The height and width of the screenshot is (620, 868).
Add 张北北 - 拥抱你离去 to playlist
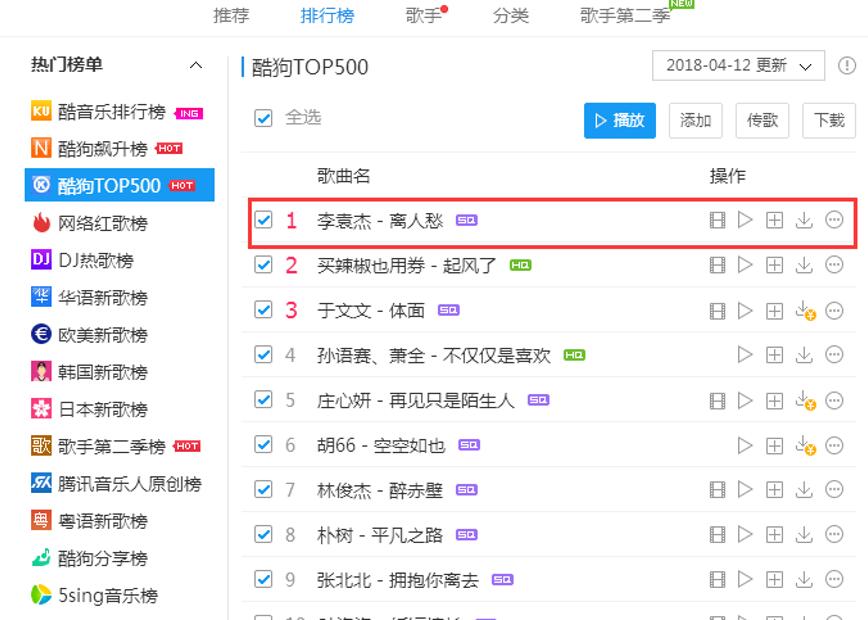[774, 580]
